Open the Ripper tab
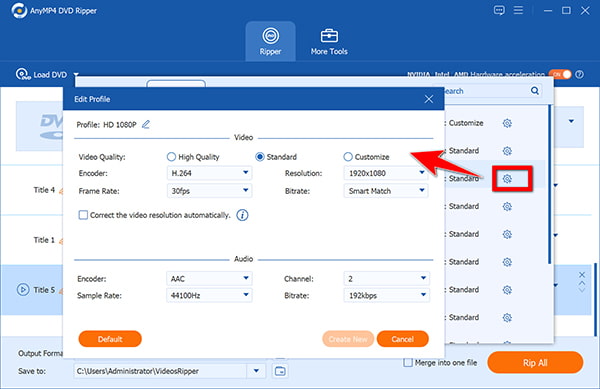Screen dimensions: 600x389 270,41
